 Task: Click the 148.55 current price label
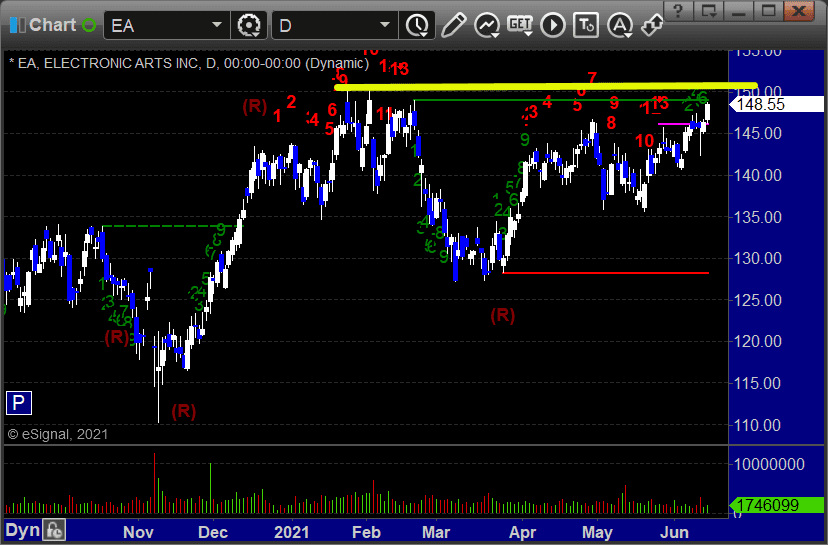(776, 104)
